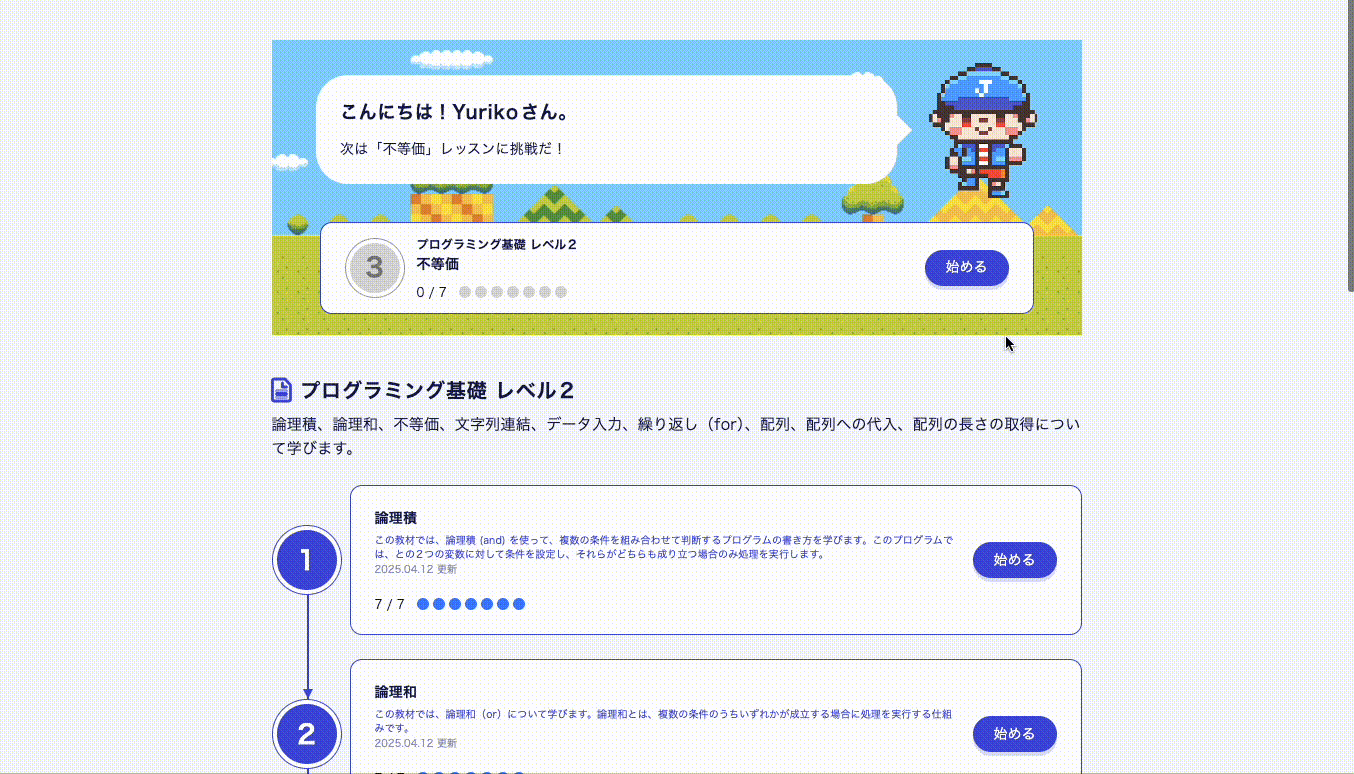Viewport: 1354px width, 774px height.
Task: Click the document icon beside プログラミング基礎 レベル２
Action: [x=282, y=390]
